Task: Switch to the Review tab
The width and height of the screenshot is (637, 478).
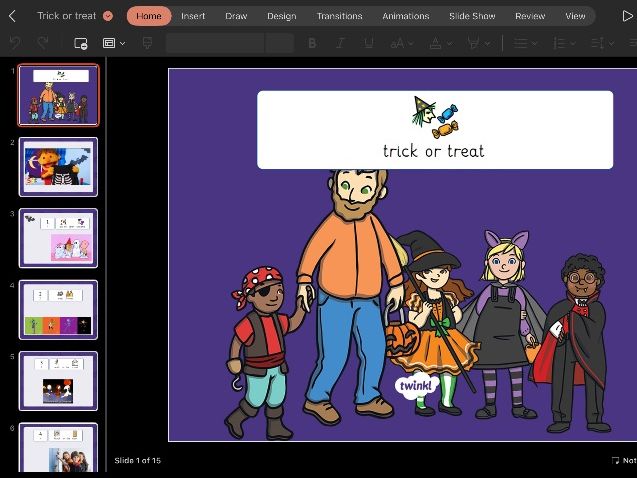Action: click(x=530, y=16)
